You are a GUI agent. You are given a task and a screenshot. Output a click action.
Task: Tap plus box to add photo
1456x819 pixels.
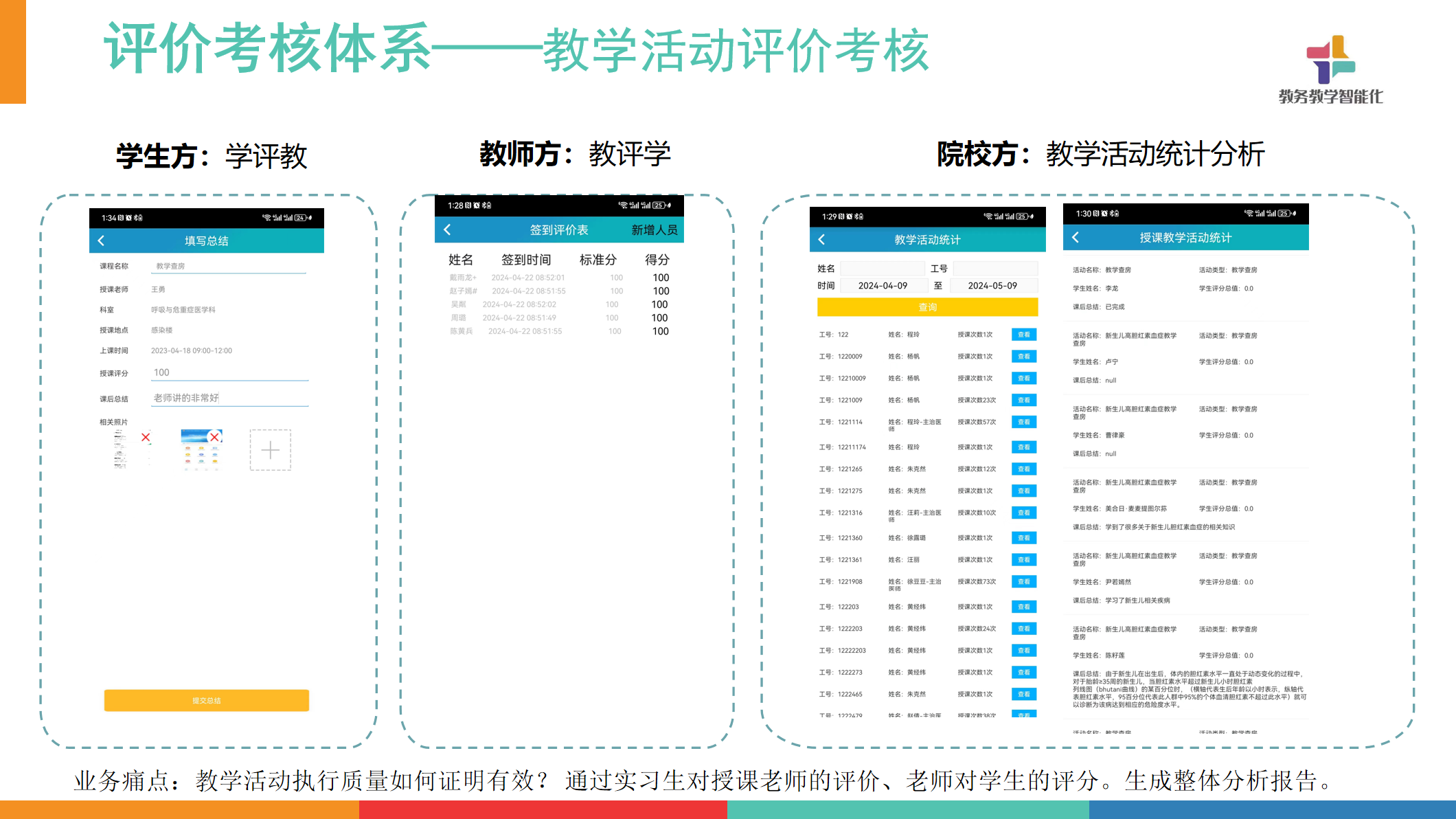(270, 450)
